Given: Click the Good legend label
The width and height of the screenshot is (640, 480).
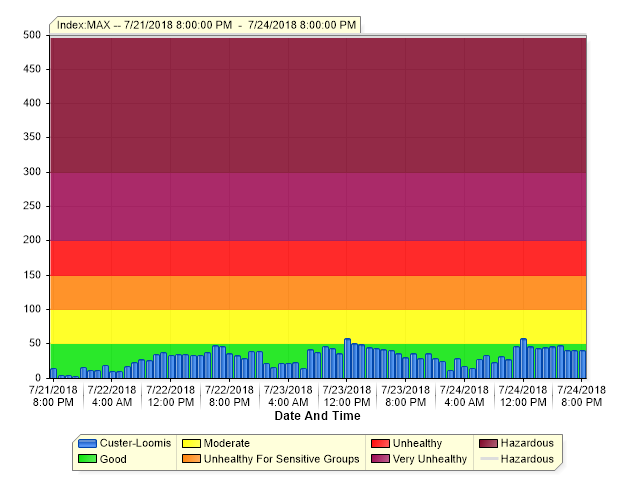Looking at the screenshot, I should pos(113,459).
